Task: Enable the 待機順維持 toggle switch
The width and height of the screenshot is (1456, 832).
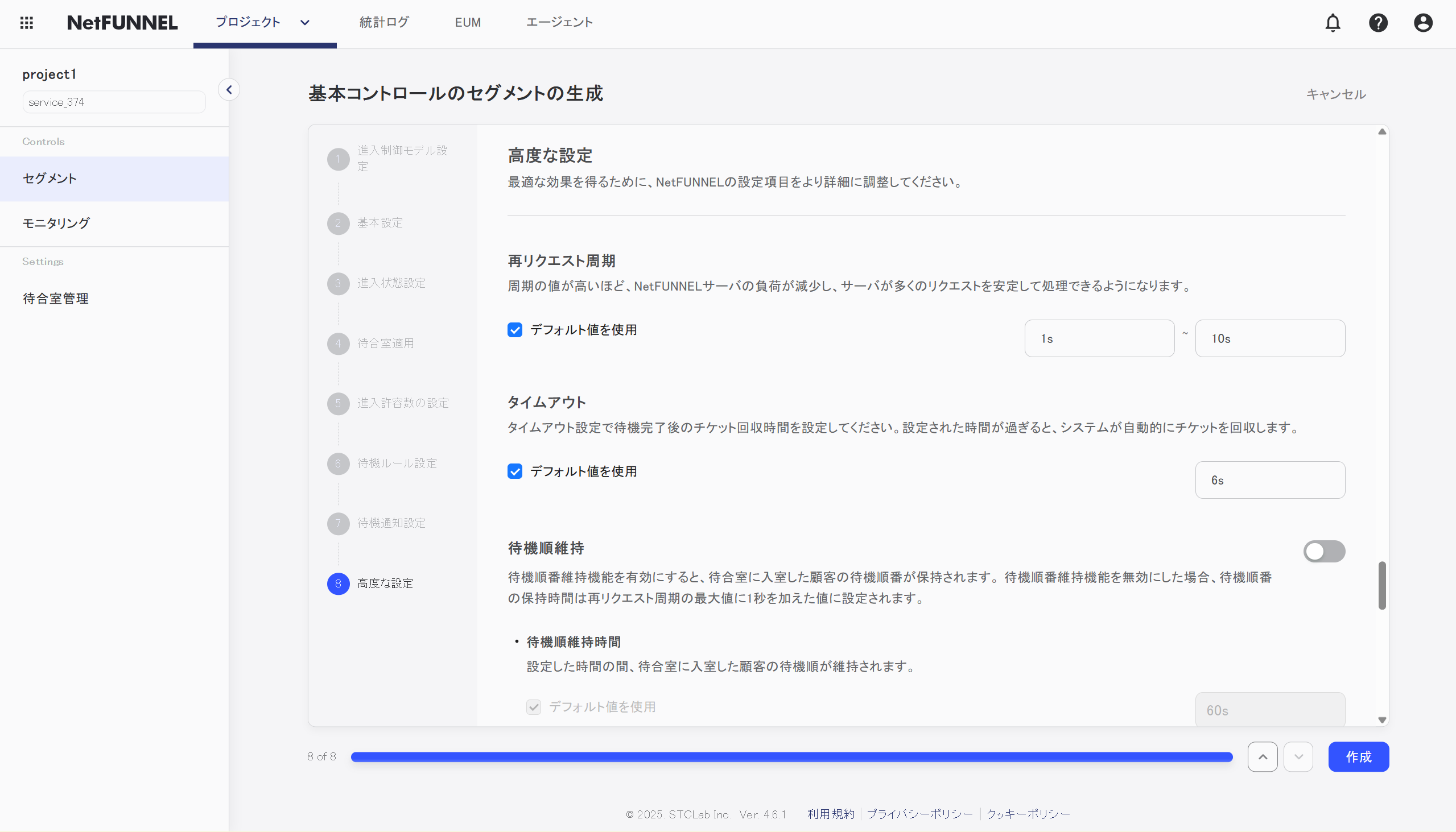Action: [1323, 552]
